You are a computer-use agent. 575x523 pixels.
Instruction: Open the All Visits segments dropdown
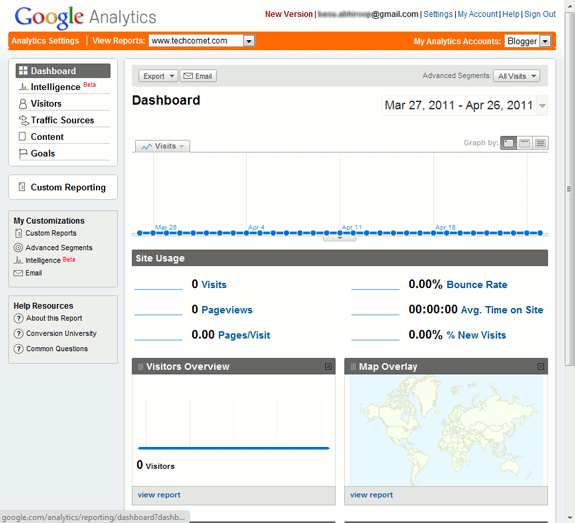click(x=516, y=76)
